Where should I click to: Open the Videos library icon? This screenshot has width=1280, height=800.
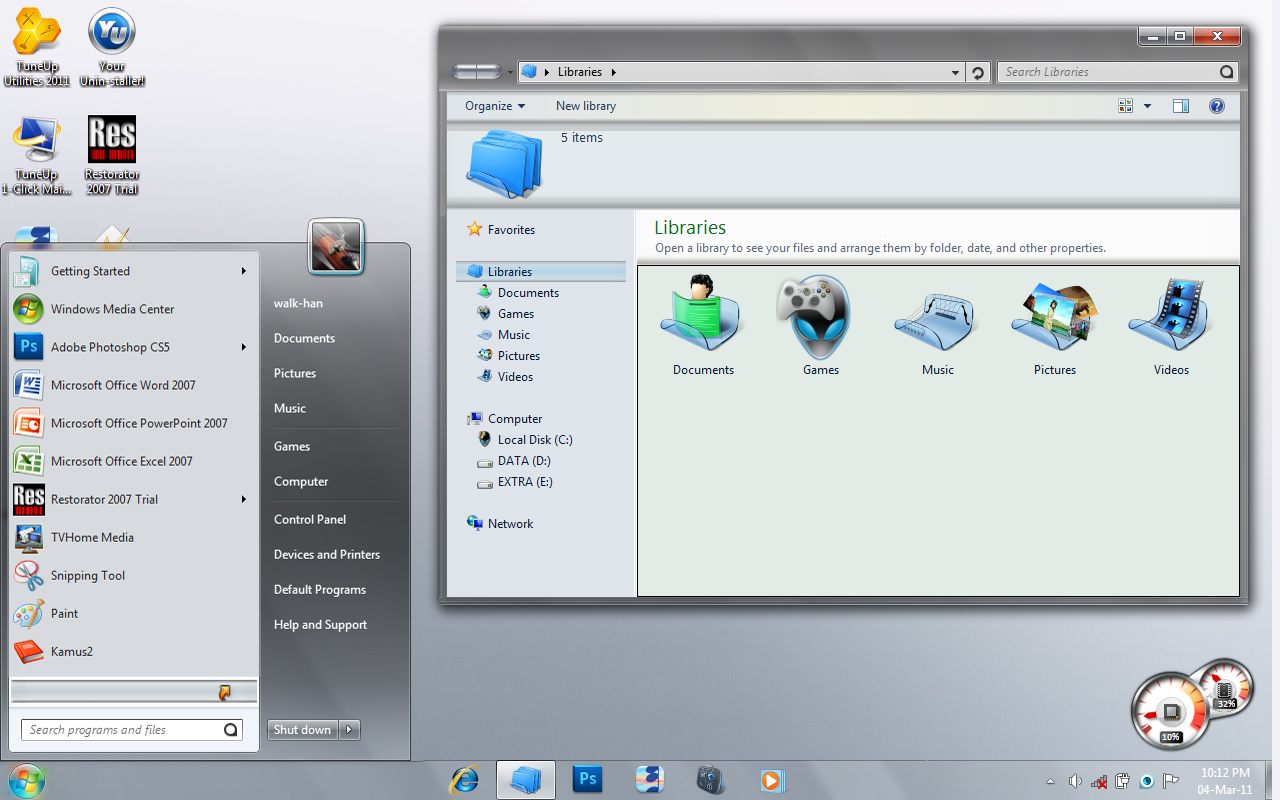1171,325
